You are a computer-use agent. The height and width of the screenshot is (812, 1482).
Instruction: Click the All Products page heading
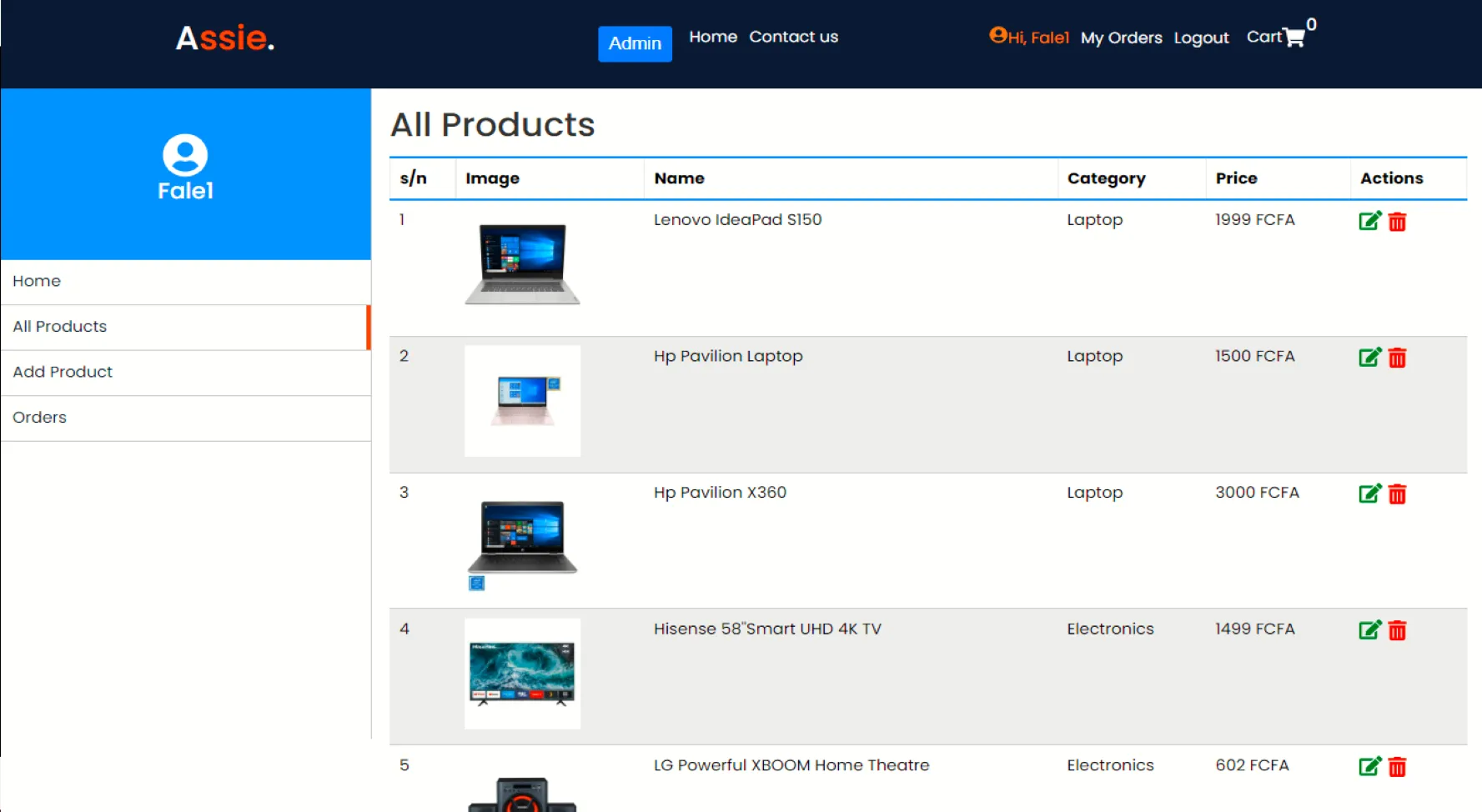click(493, 125)
